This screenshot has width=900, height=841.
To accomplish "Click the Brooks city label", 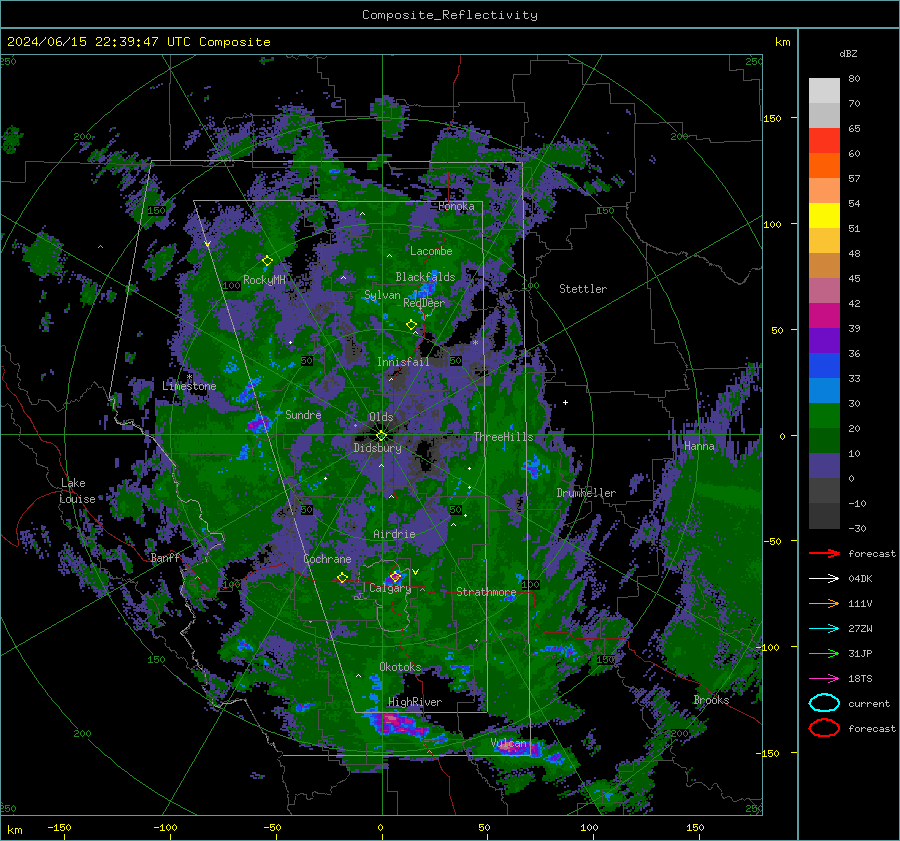I will click(x=711, y=700).
